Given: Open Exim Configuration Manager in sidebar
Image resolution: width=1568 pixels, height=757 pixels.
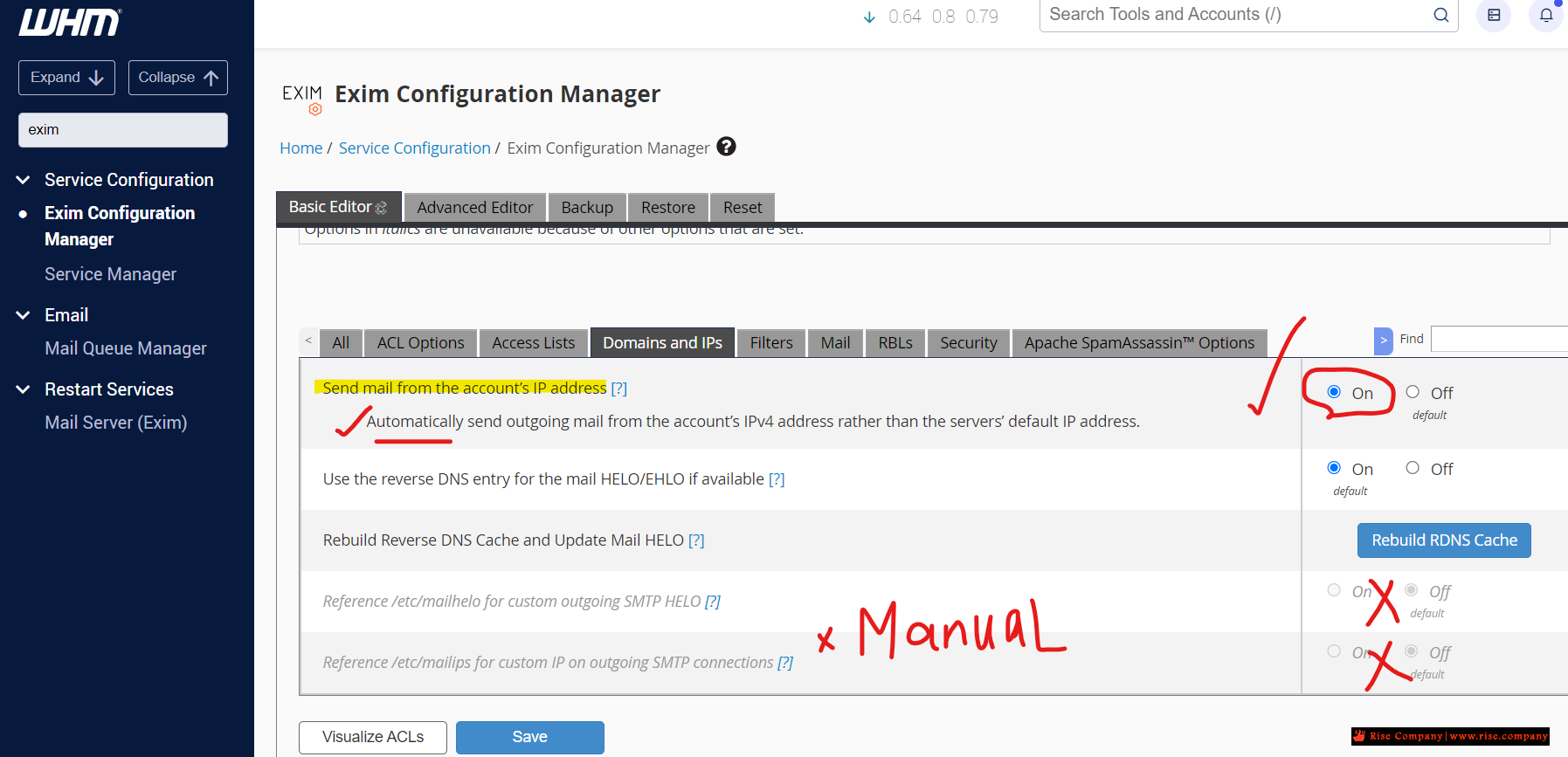Looking at the screenshot, I should pyautogui.click(x=120, y=226).
